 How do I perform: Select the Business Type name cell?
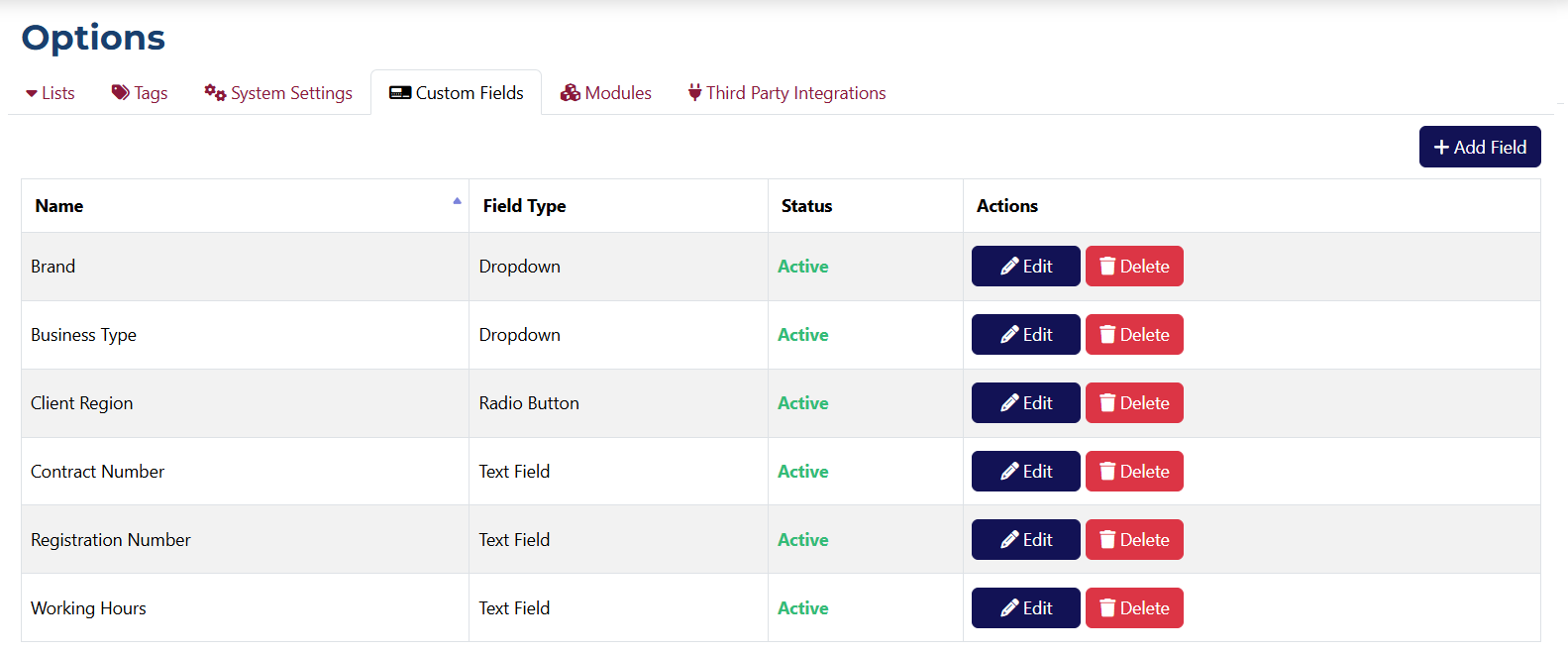246,335
